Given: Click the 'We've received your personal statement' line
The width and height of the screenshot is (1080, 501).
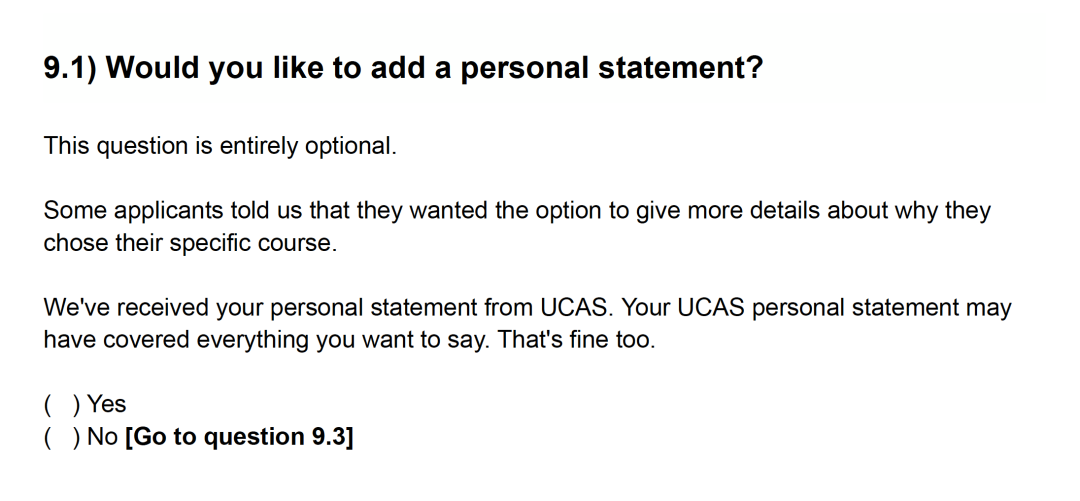Looking at the screenshot, I should pyautogui.click(x=528, y=307).
